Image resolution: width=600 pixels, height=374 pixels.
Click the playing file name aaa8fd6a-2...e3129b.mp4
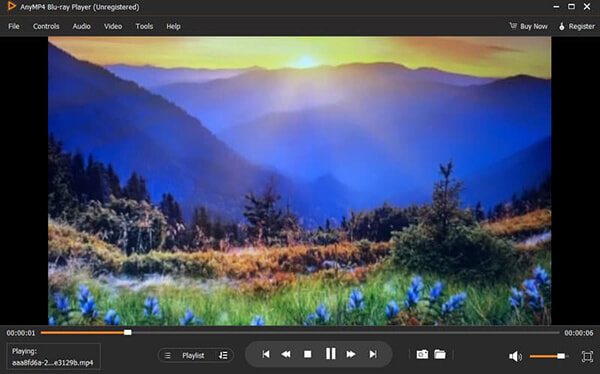[52, 363]
